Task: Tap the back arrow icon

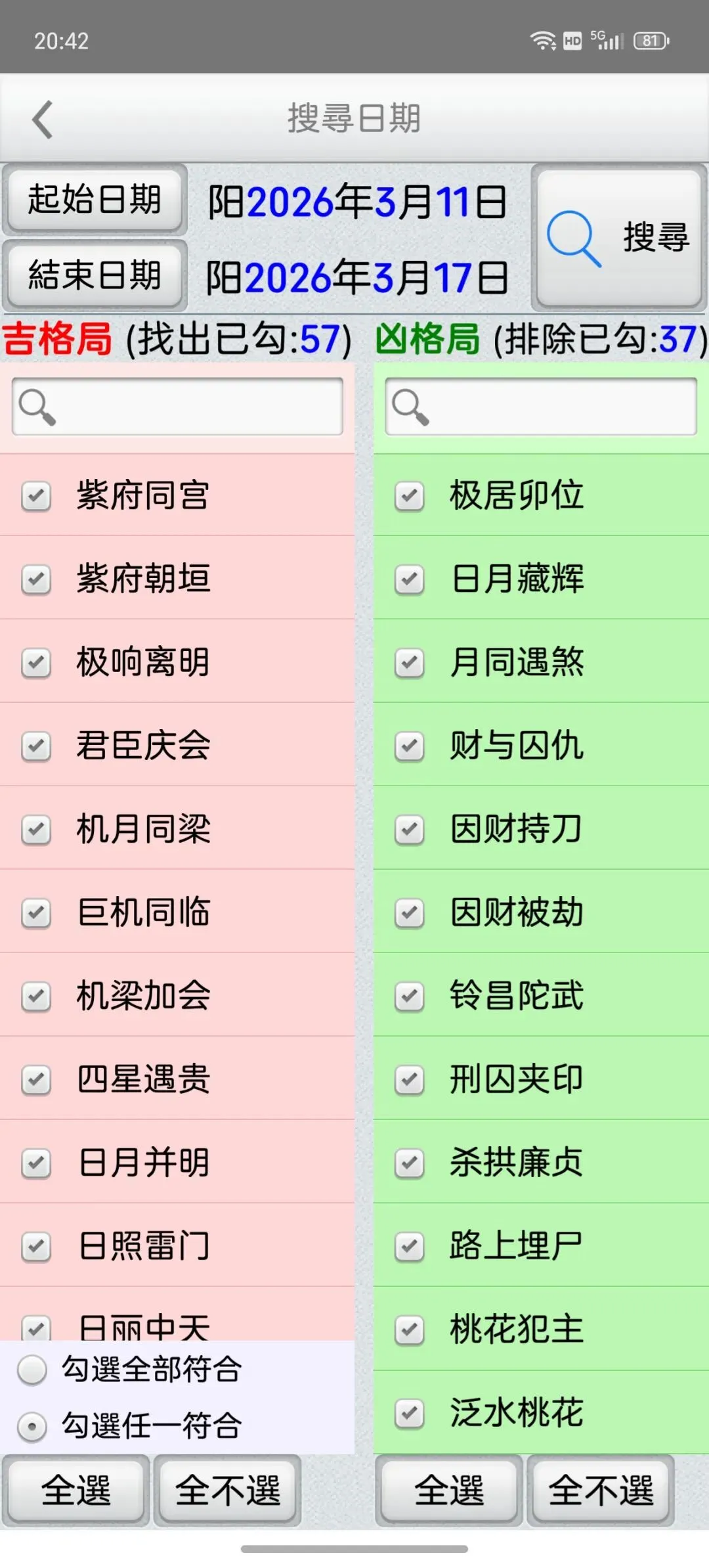Action: pyautogui.click(x=43, y=120)
